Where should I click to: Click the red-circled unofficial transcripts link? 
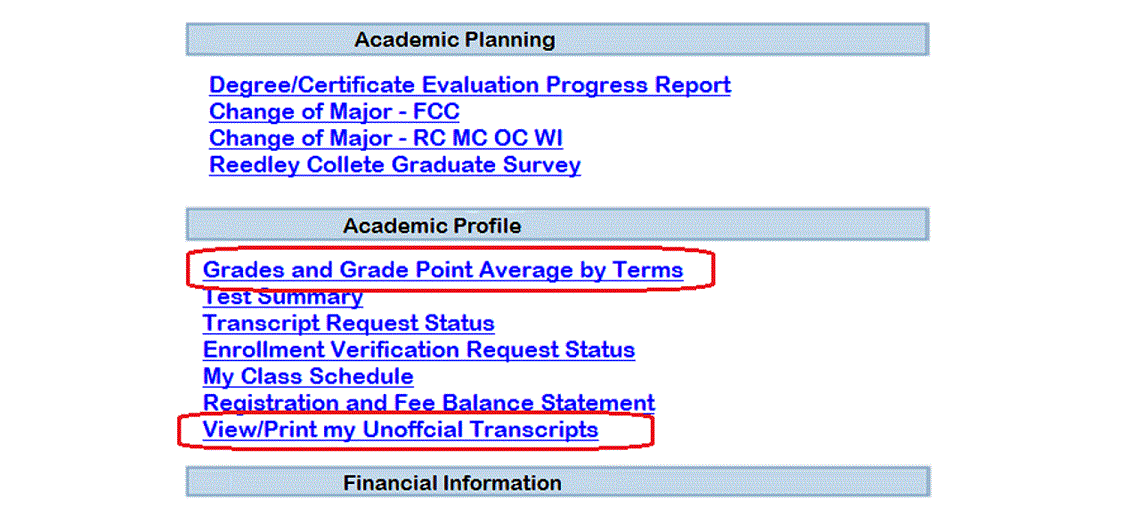click(400, 430)
